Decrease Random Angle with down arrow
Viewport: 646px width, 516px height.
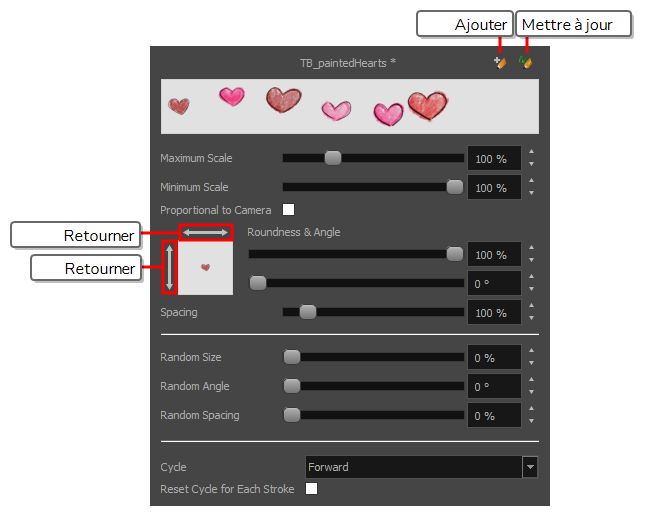click(531, 392)
